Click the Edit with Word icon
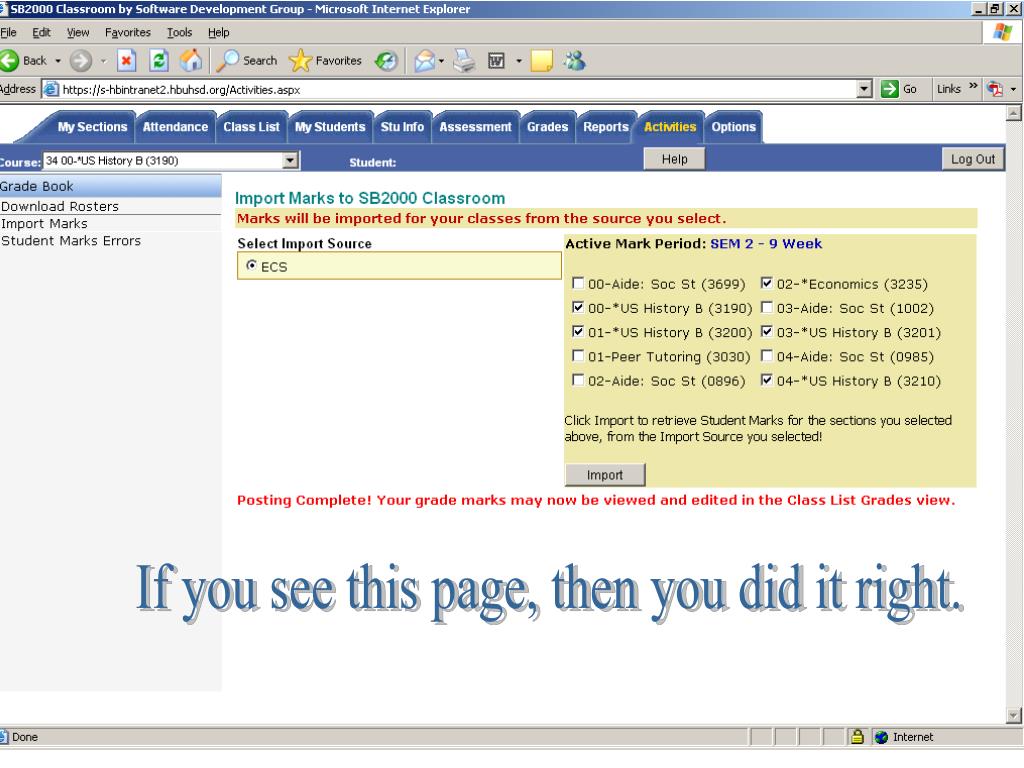This screenshot has height=768, width=1024. [x=496, y=61]
